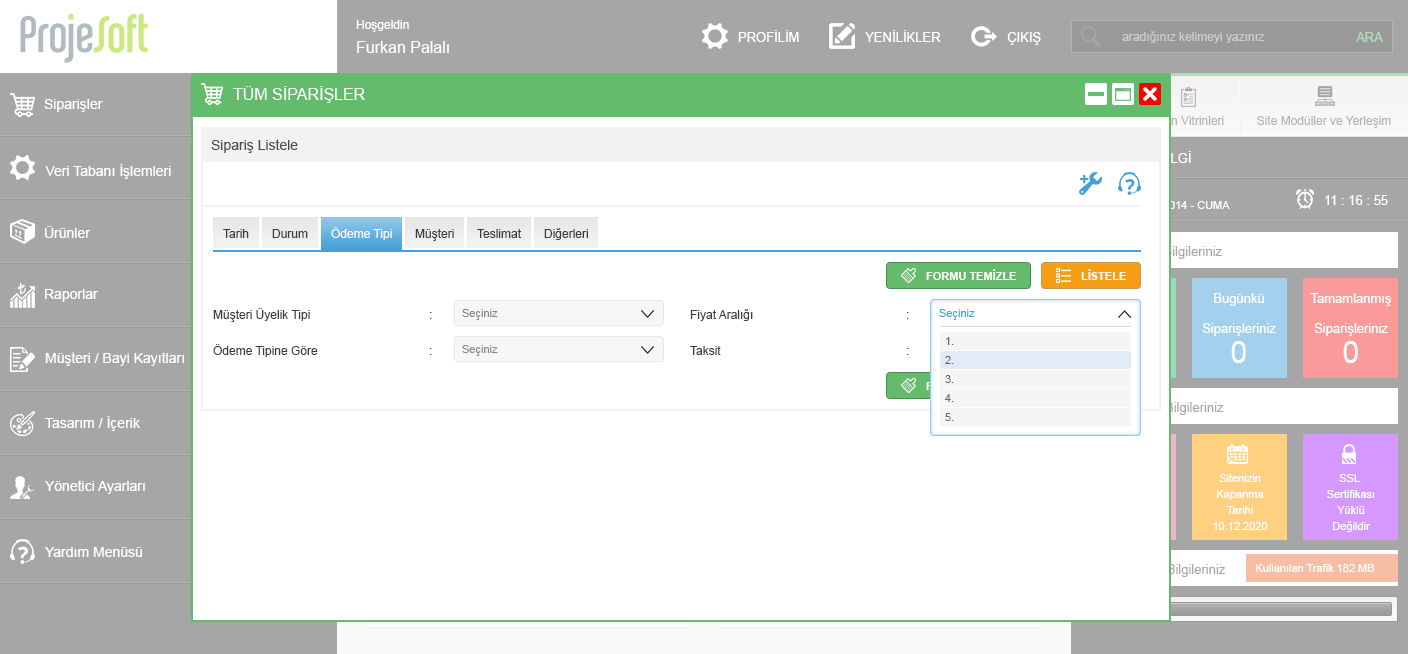The height and width of the screenshot is (654, 1408).
Task: Click the Tasarım / İçerik palette icon
Action: 22,423
